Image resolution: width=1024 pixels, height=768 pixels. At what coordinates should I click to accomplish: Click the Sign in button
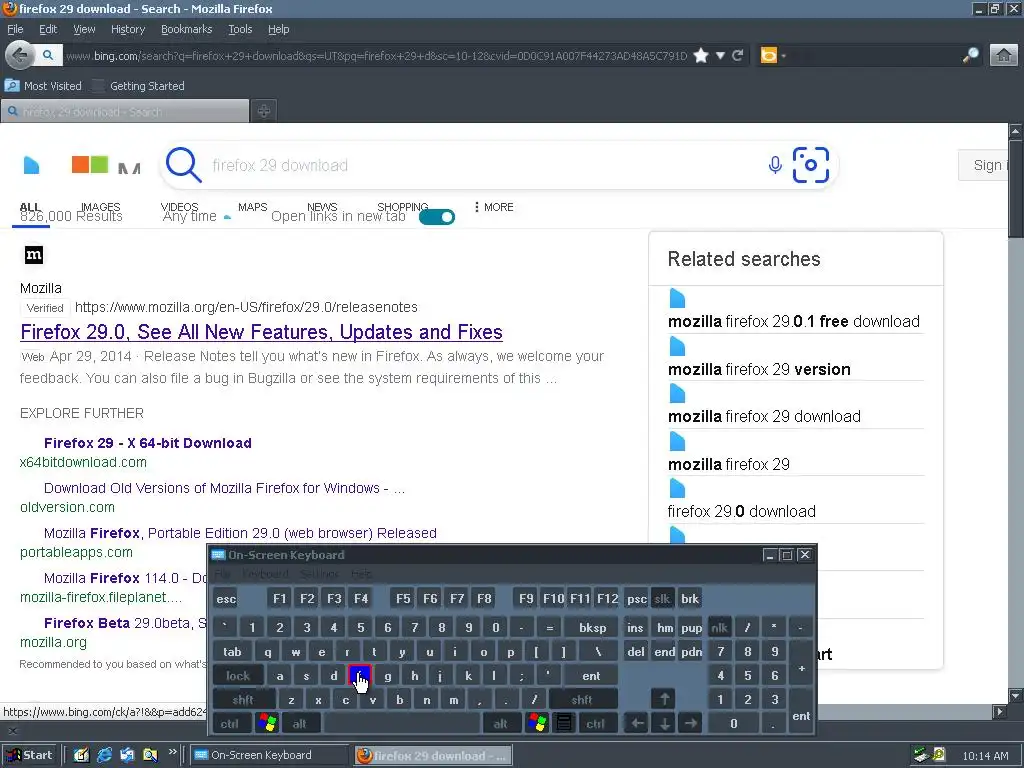984,165
